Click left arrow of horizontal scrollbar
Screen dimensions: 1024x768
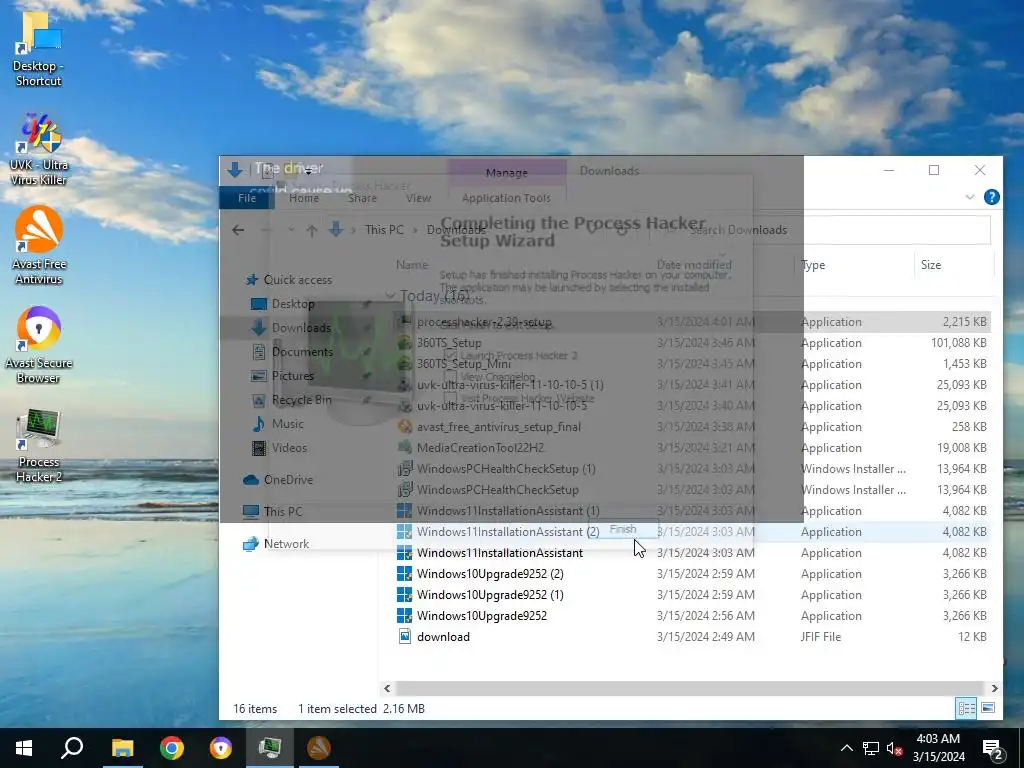[387, 688]
